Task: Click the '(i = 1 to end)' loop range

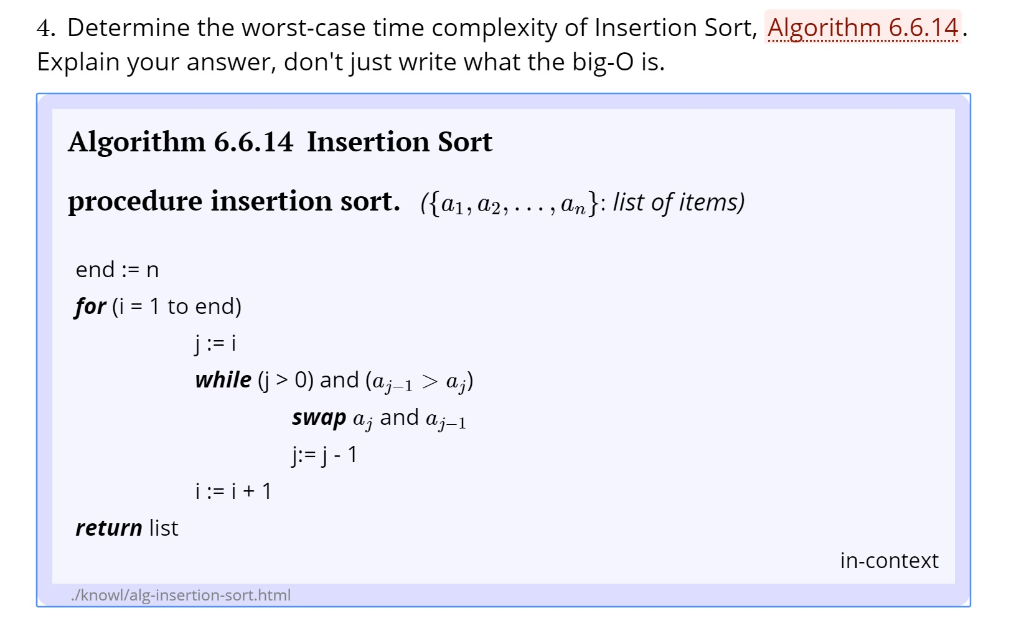Action: click(176, 306)
